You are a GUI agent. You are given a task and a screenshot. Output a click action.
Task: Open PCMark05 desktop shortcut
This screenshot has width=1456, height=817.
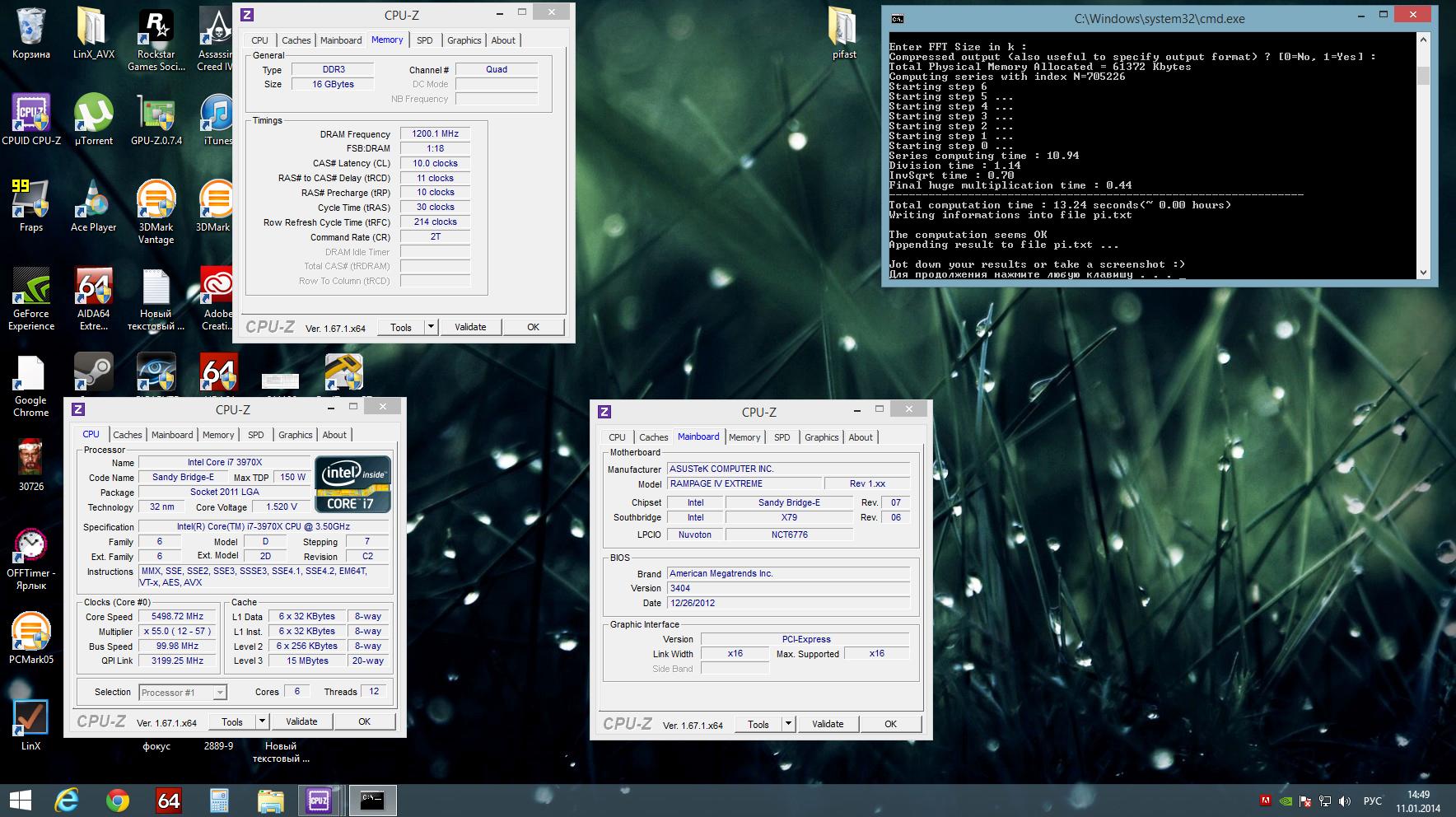coord(31,638)
